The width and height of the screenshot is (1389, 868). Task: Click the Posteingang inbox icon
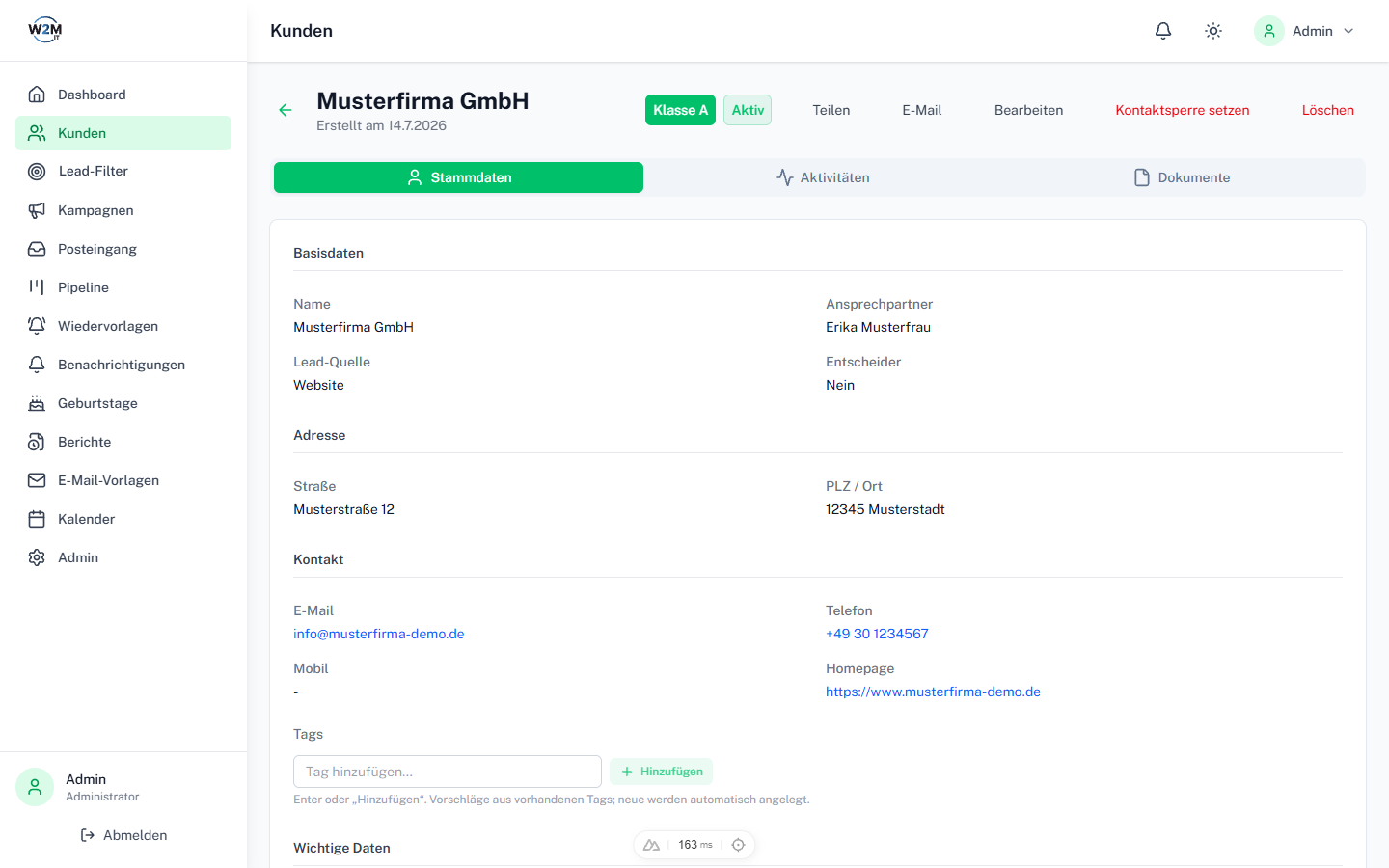coord(37,249)
